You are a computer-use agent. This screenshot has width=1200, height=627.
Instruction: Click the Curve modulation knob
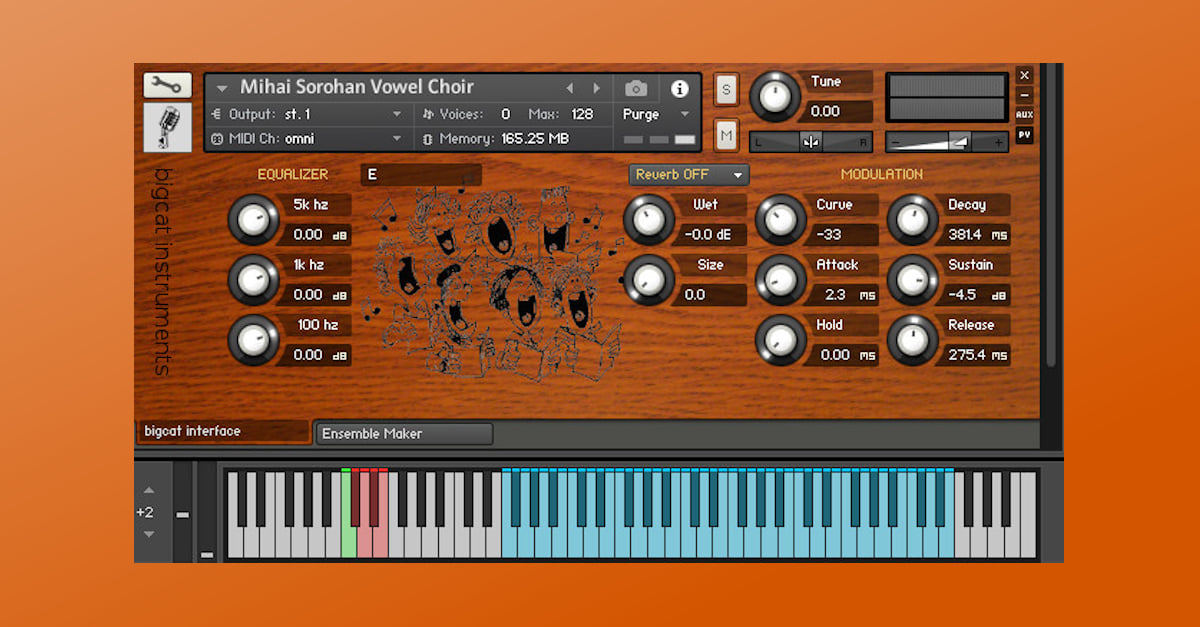[x=780, y=220]
